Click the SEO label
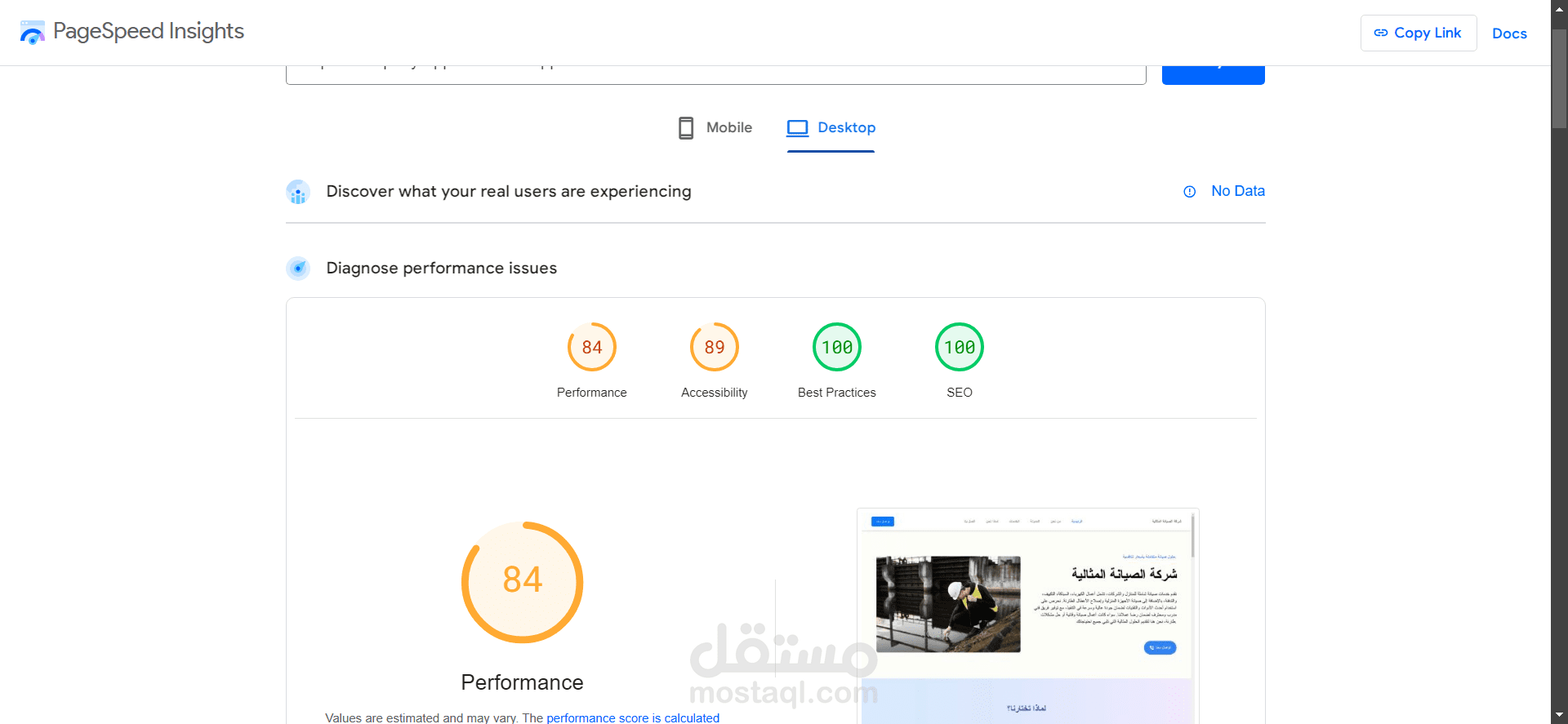Image resolution: width=1568 pixels, height=724 pixels. pyautogui.click(x=960, y=393)
